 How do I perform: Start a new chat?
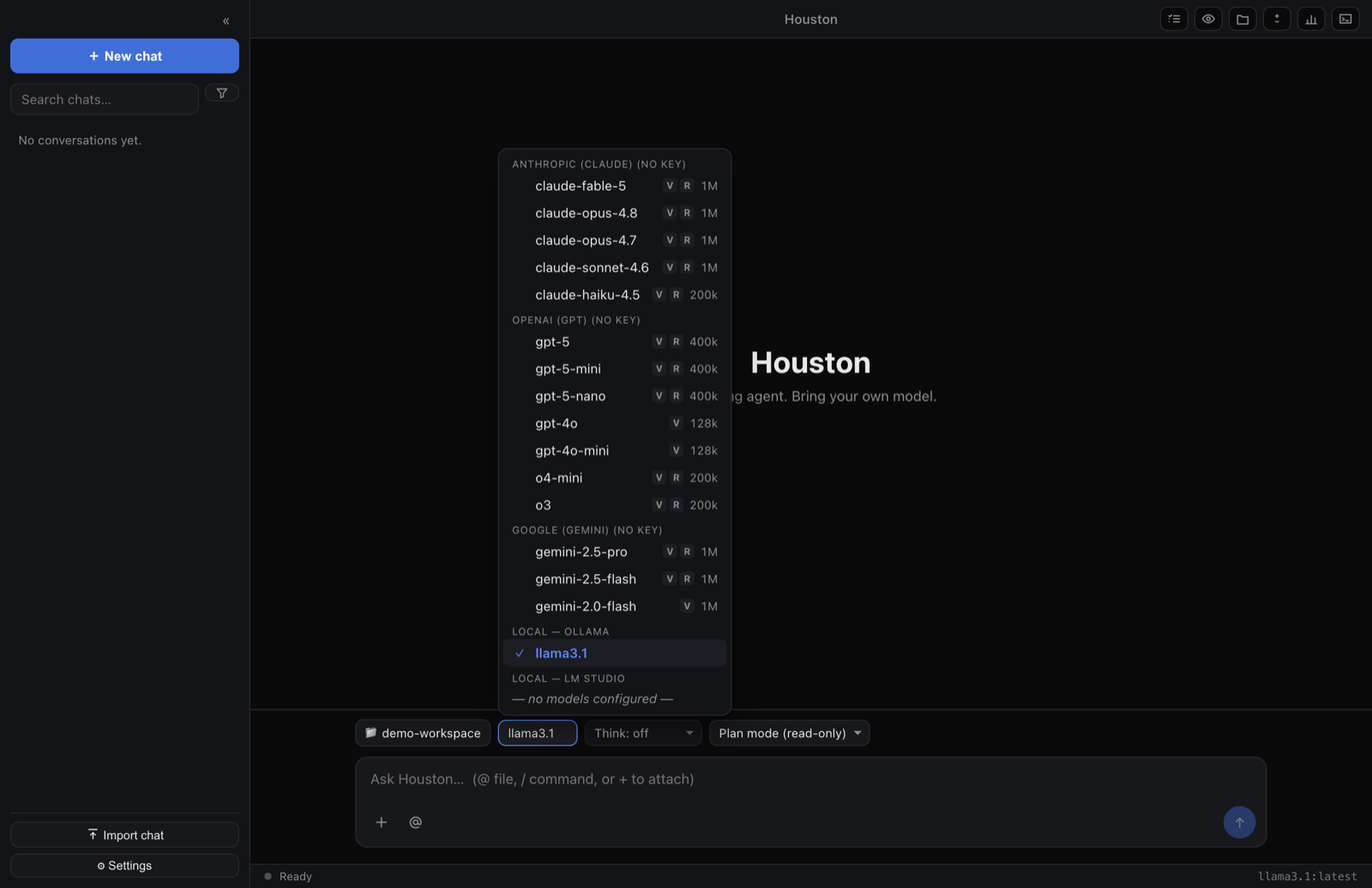124,56
